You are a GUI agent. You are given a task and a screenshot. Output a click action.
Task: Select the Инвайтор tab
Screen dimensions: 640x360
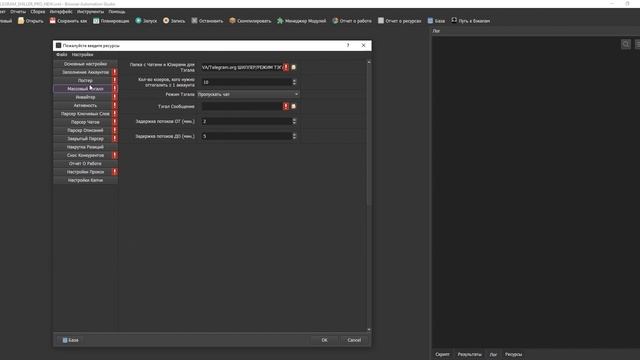[85, 97]
